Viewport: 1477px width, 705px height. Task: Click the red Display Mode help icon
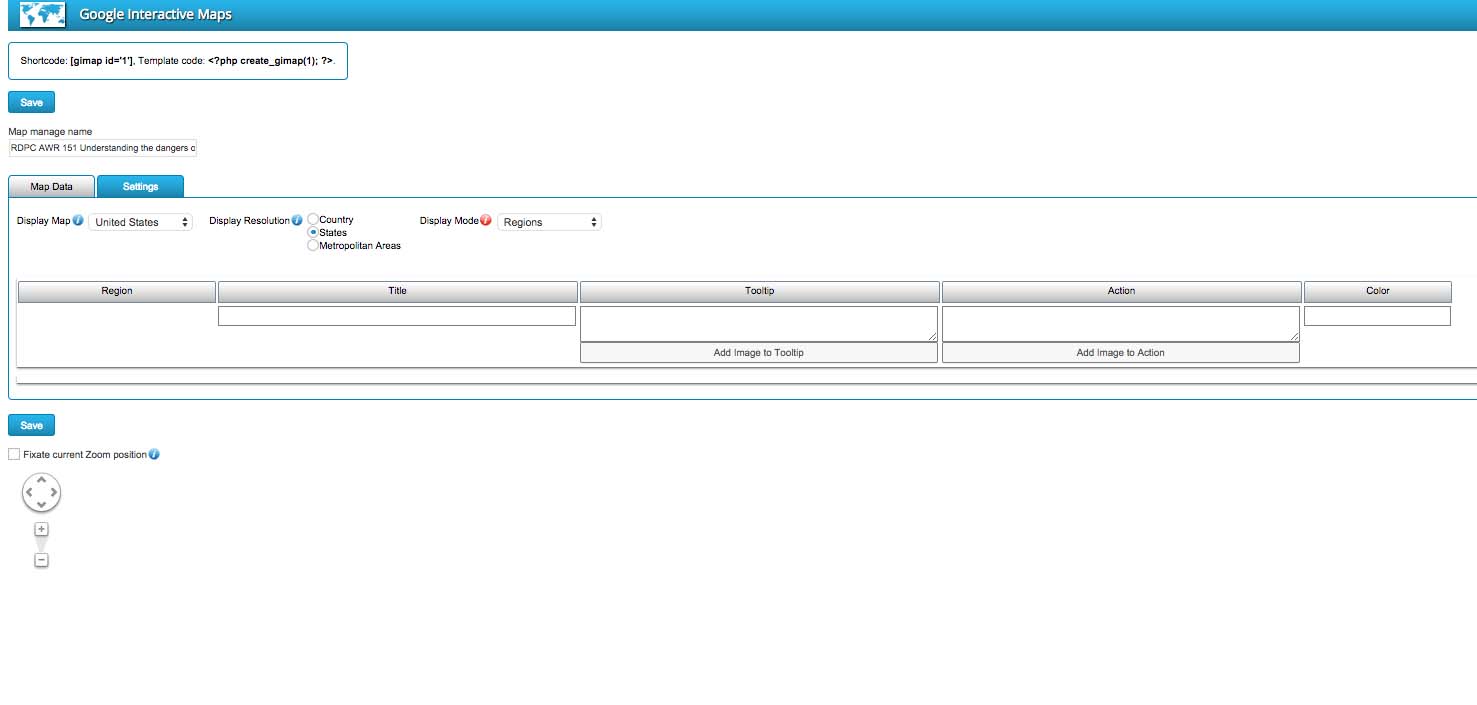(486, 221)
